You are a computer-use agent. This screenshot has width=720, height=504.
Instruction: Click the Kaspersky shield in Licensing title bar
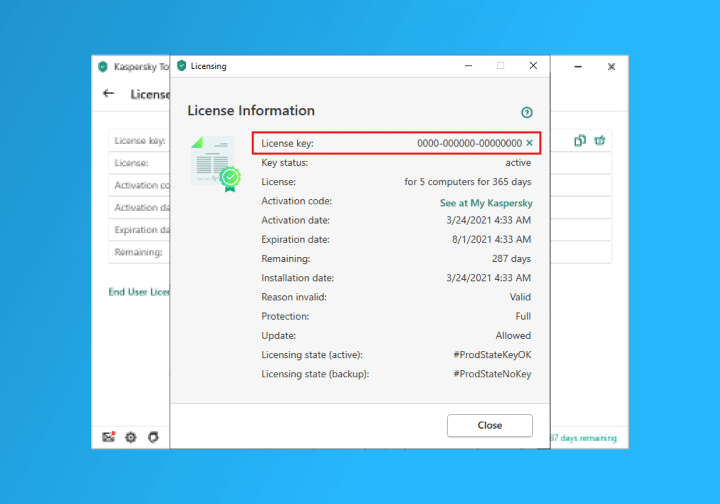[x=181, y=66]
